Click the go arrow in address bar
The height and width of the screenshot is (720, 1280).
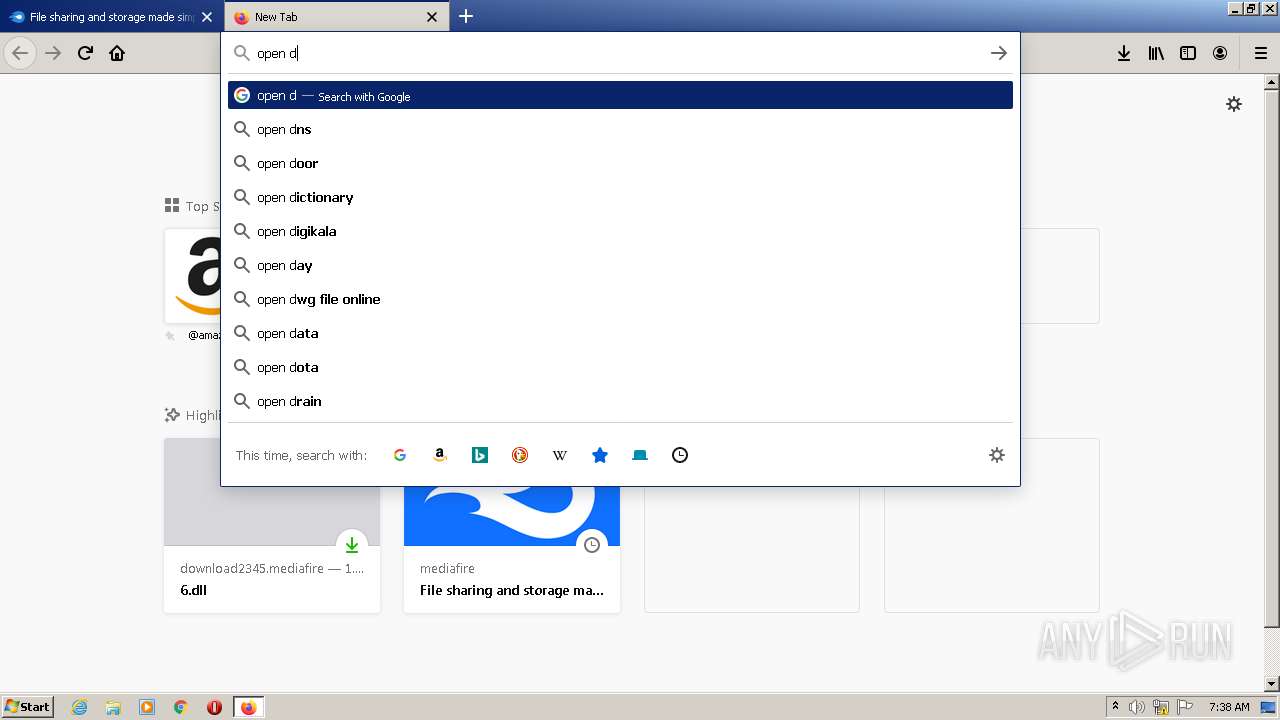pos(999,53)
